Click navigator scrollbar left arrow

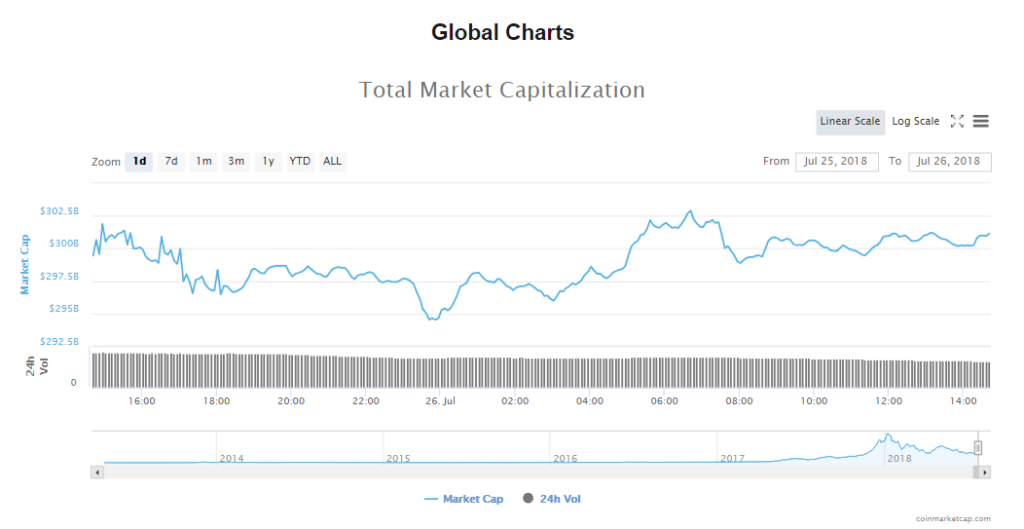[97, 471]
